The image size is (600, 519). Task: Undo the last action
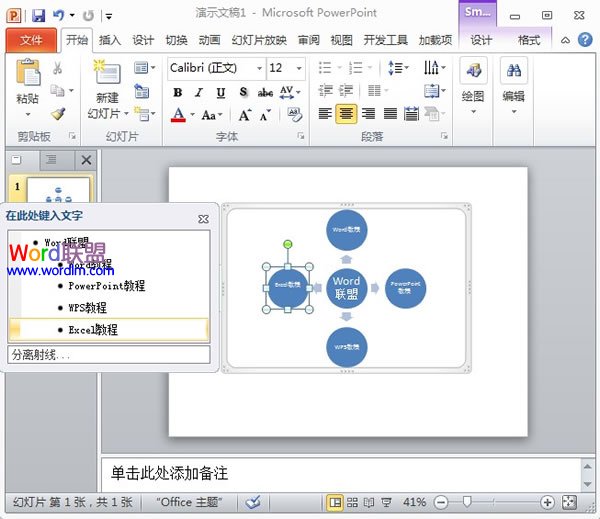(x=58, y=15)
